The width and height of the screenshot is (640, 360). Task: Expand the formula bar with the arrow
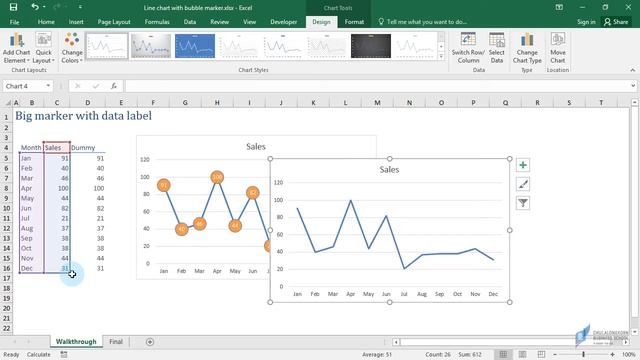633,86
